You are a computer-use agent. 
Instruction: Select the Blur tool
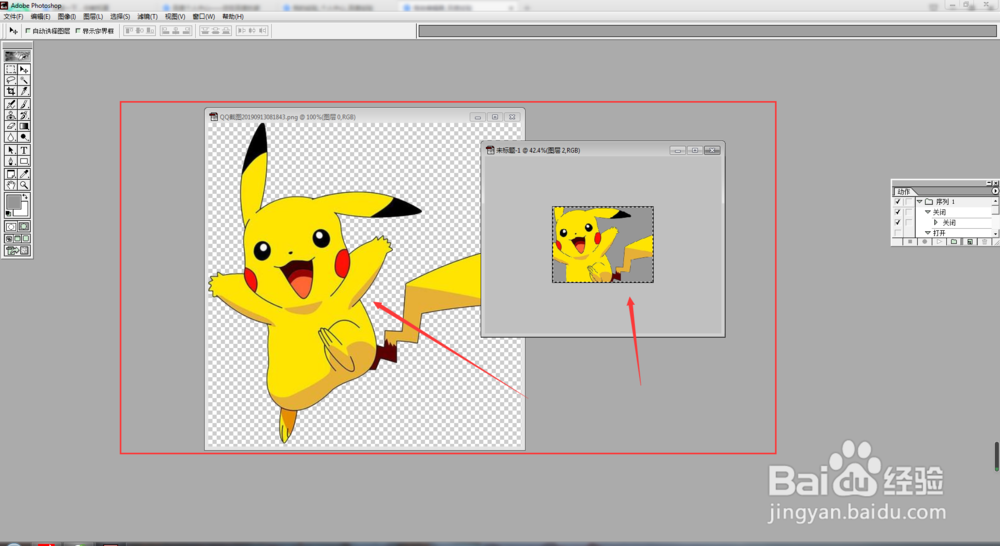pos(10,136)
